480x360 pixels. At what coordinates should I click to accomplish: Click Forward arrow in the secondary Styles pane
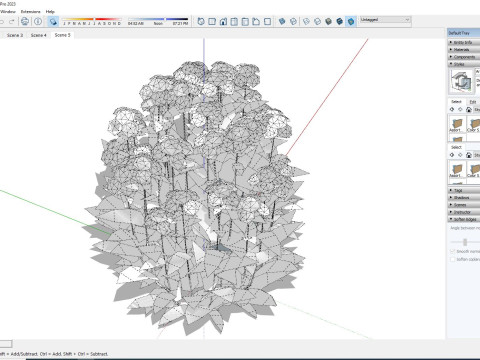point(460,155)
